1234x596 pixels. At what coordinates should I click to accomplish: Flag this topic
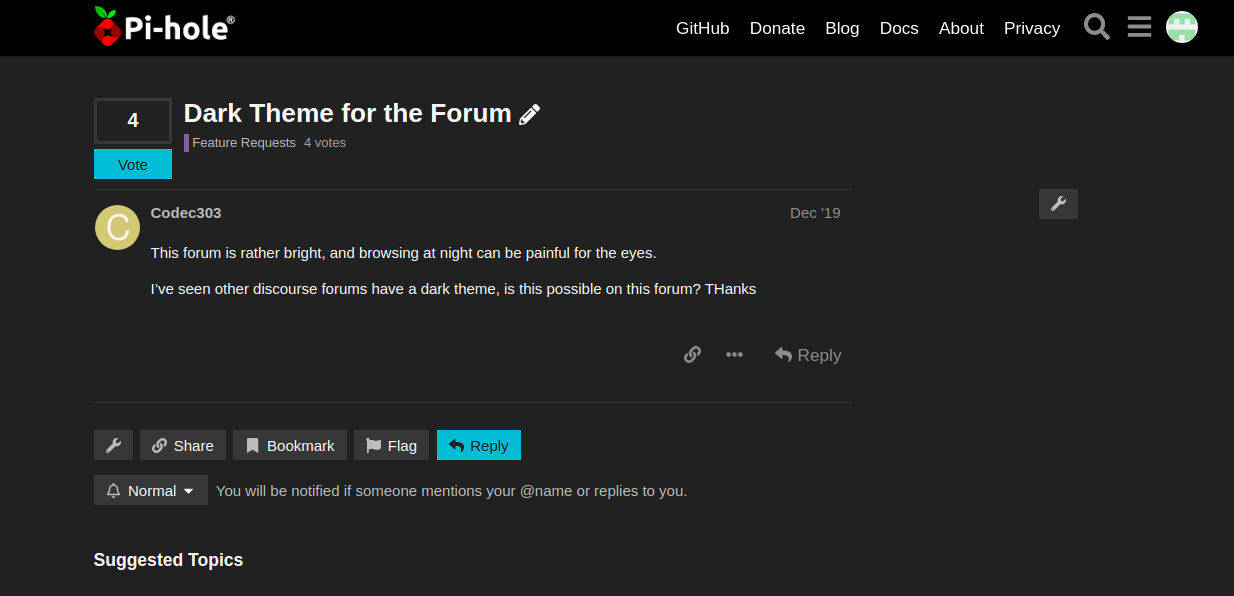392,445
